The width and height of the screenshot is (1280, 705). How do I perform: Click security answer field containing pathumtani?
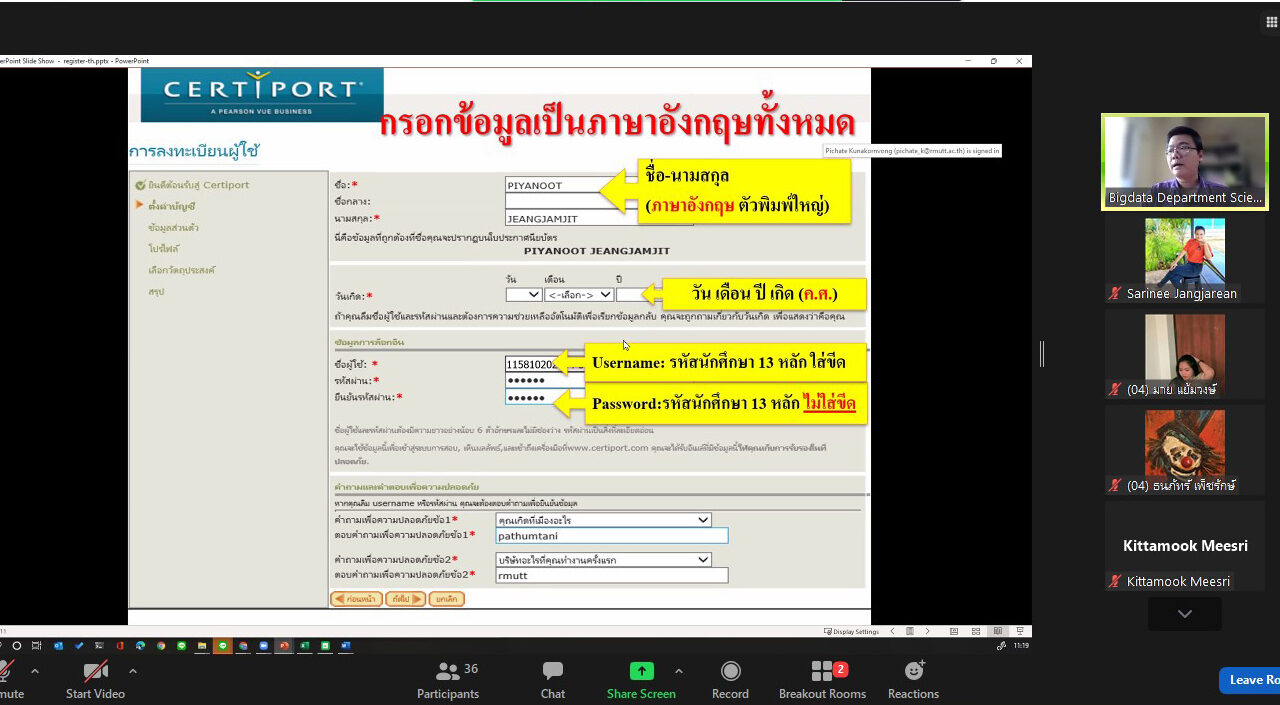[x=612, y=535]
